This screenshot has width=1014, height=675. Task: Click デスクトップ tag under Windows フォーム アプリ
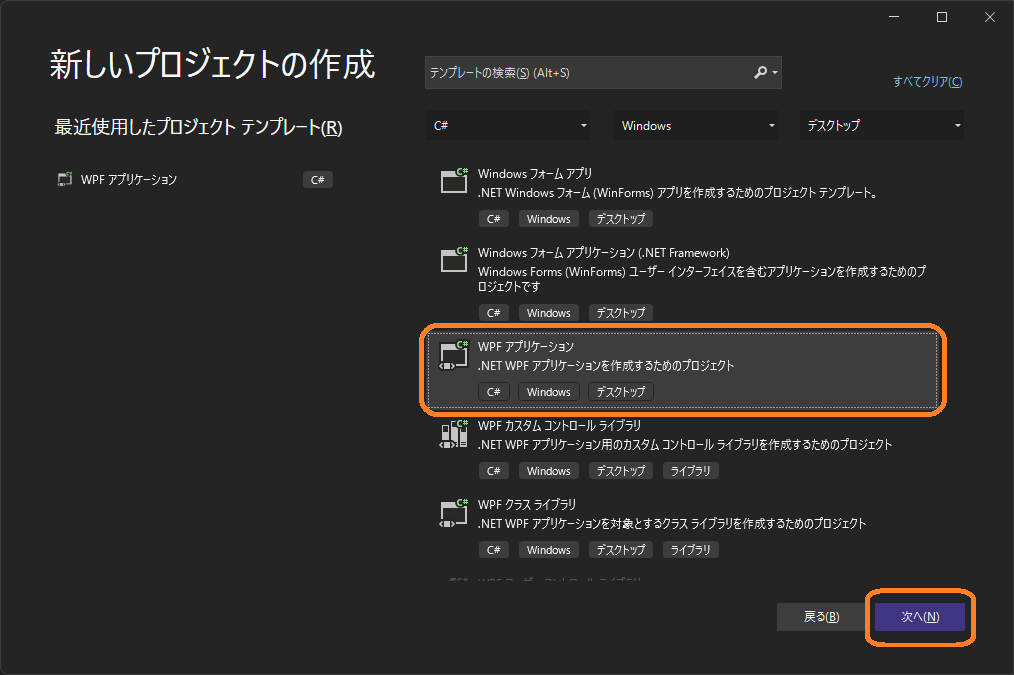[x=621, y=219]
